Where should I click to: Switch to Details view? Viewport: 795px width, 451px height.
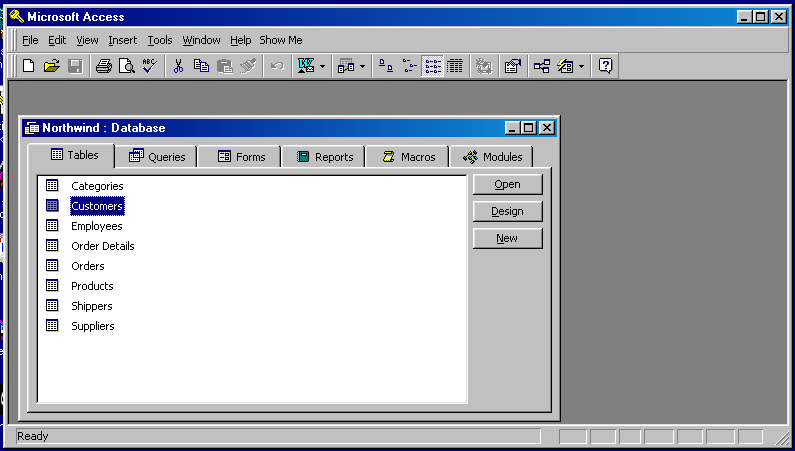click(x=455, y=66)
